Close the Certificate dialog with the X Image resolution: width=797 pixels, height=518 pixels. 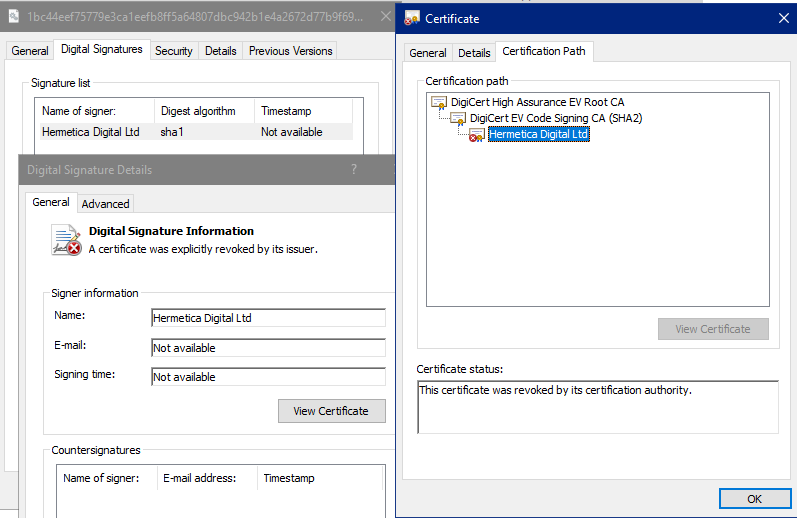pos(783,18)
